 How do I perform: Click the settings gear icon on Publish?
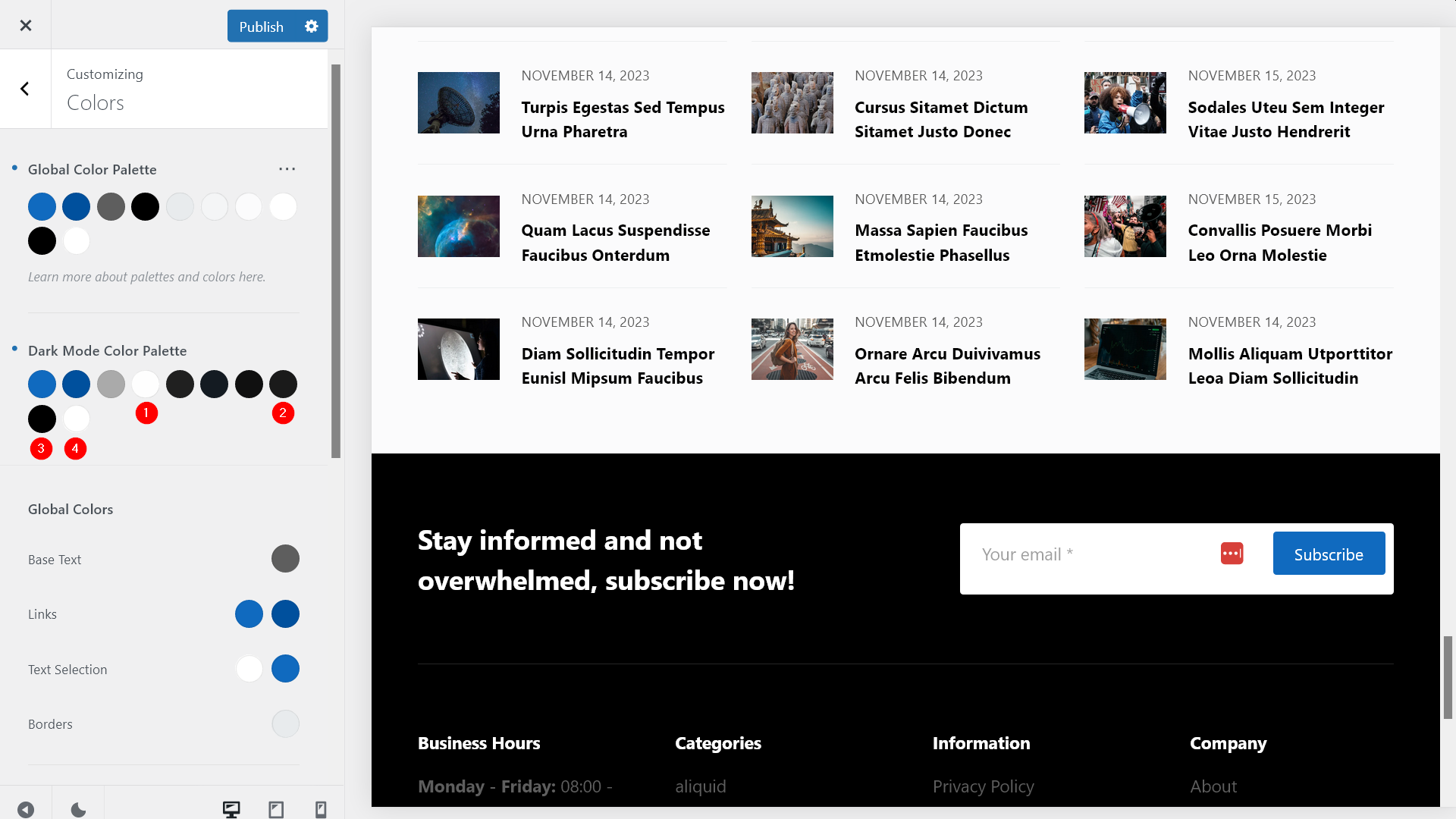pos(311,26)
